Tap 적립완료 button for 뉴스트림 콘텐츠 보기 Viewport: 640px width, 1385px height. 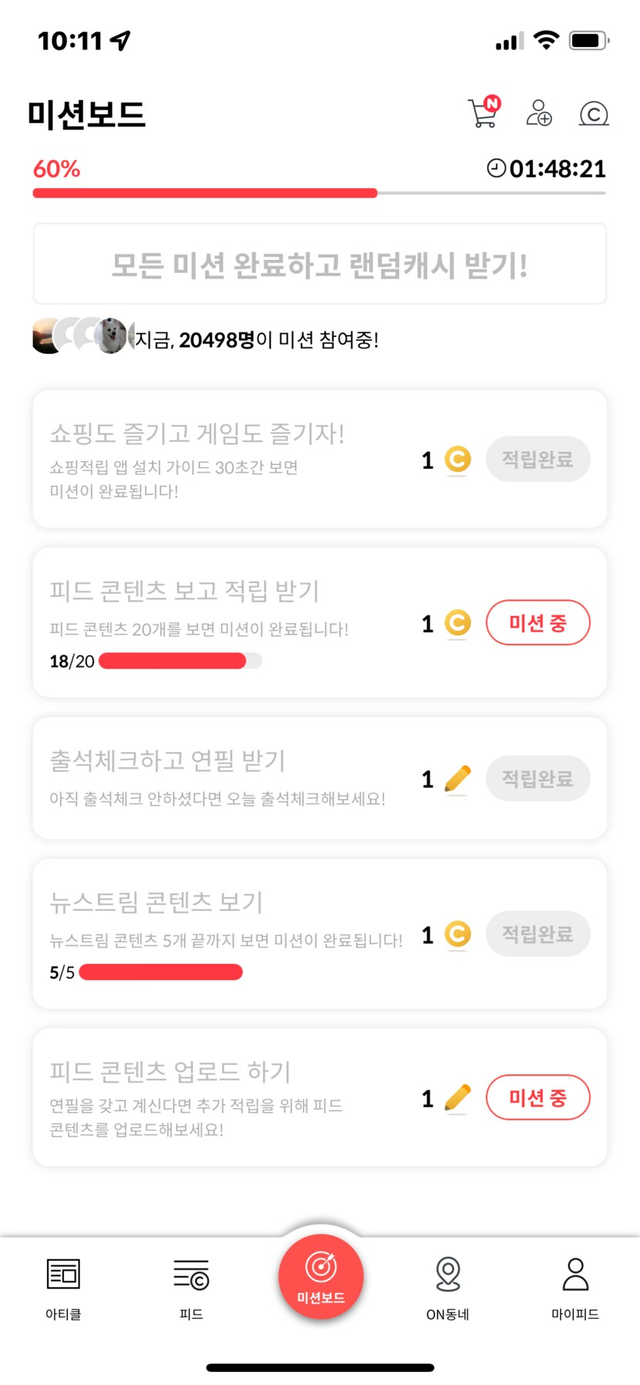pyautogui.click(x=538, y=935)
